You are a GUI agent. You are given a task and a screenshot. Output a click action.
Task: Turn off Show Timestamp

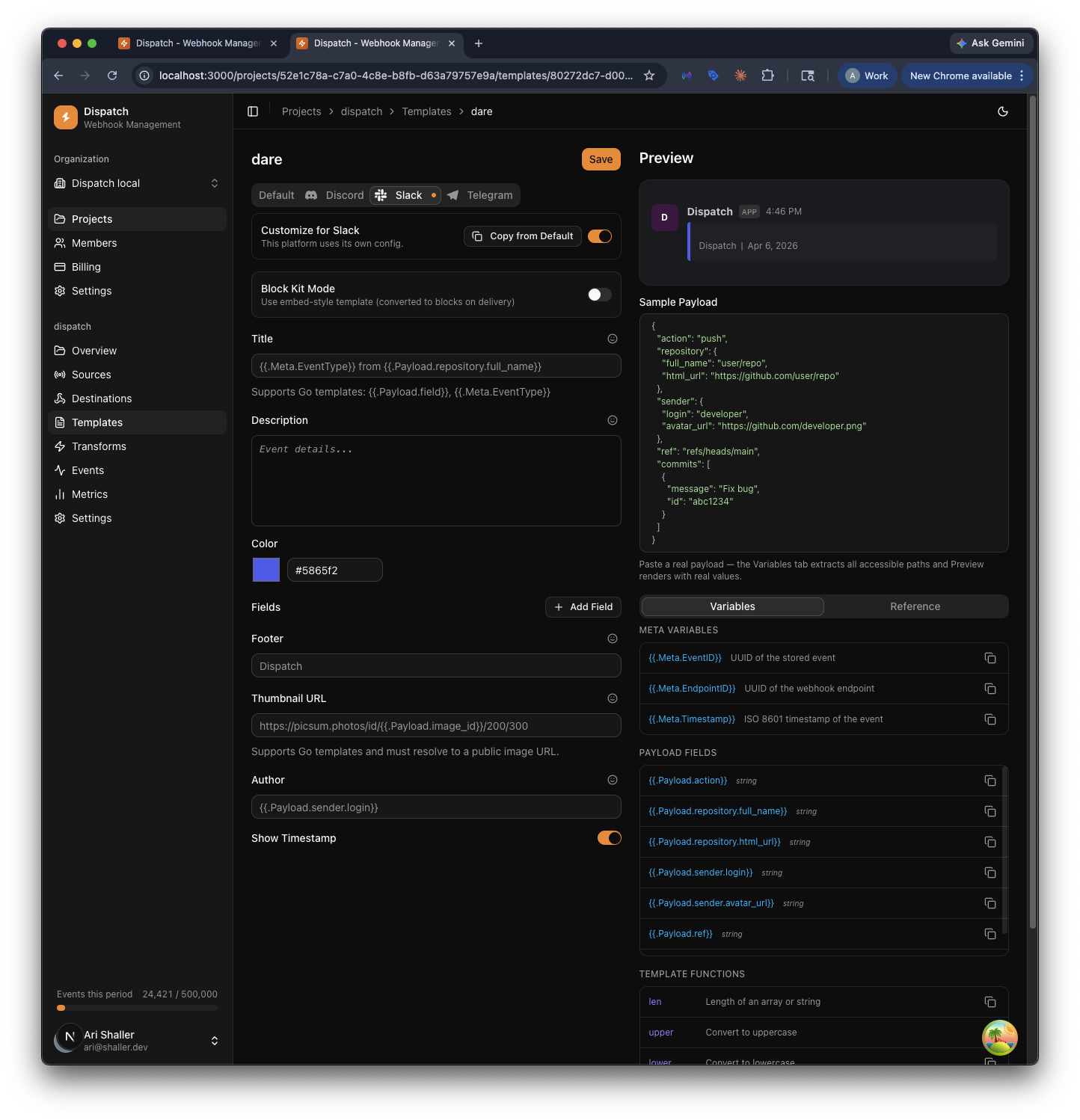click(x=610, y=838)
